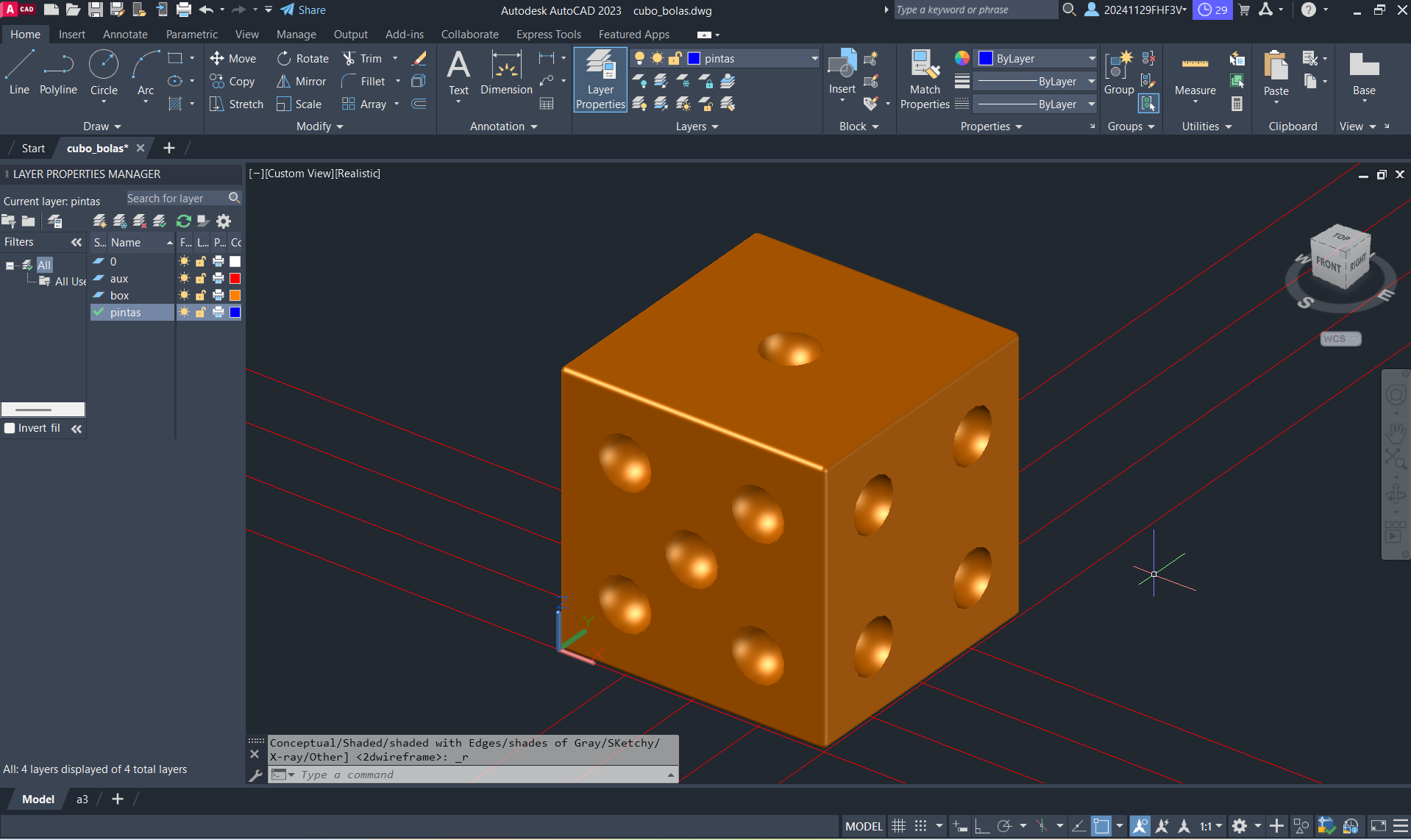Click the red color swatch of aux layer
This screenshot has width=1411, height=840.
point(235,279)
